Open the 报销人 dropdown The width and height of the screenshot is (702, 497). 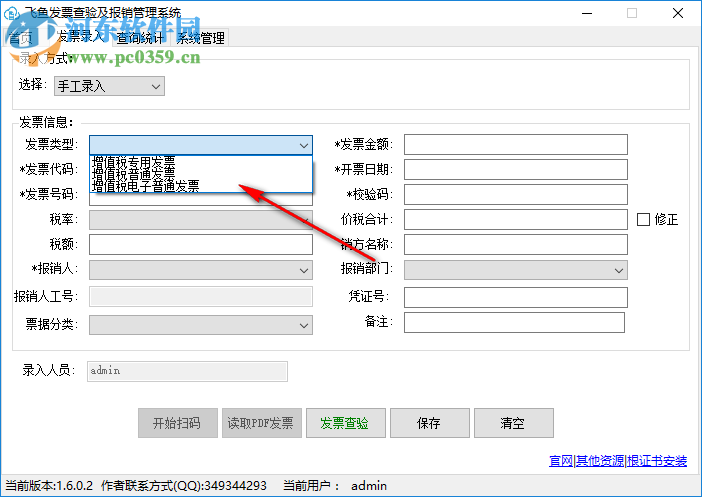pyautogui.click(x=201, y=270)
